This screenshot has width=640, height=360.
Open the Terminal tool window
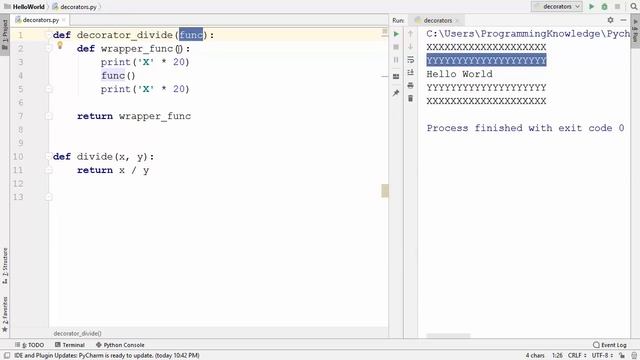69,345
